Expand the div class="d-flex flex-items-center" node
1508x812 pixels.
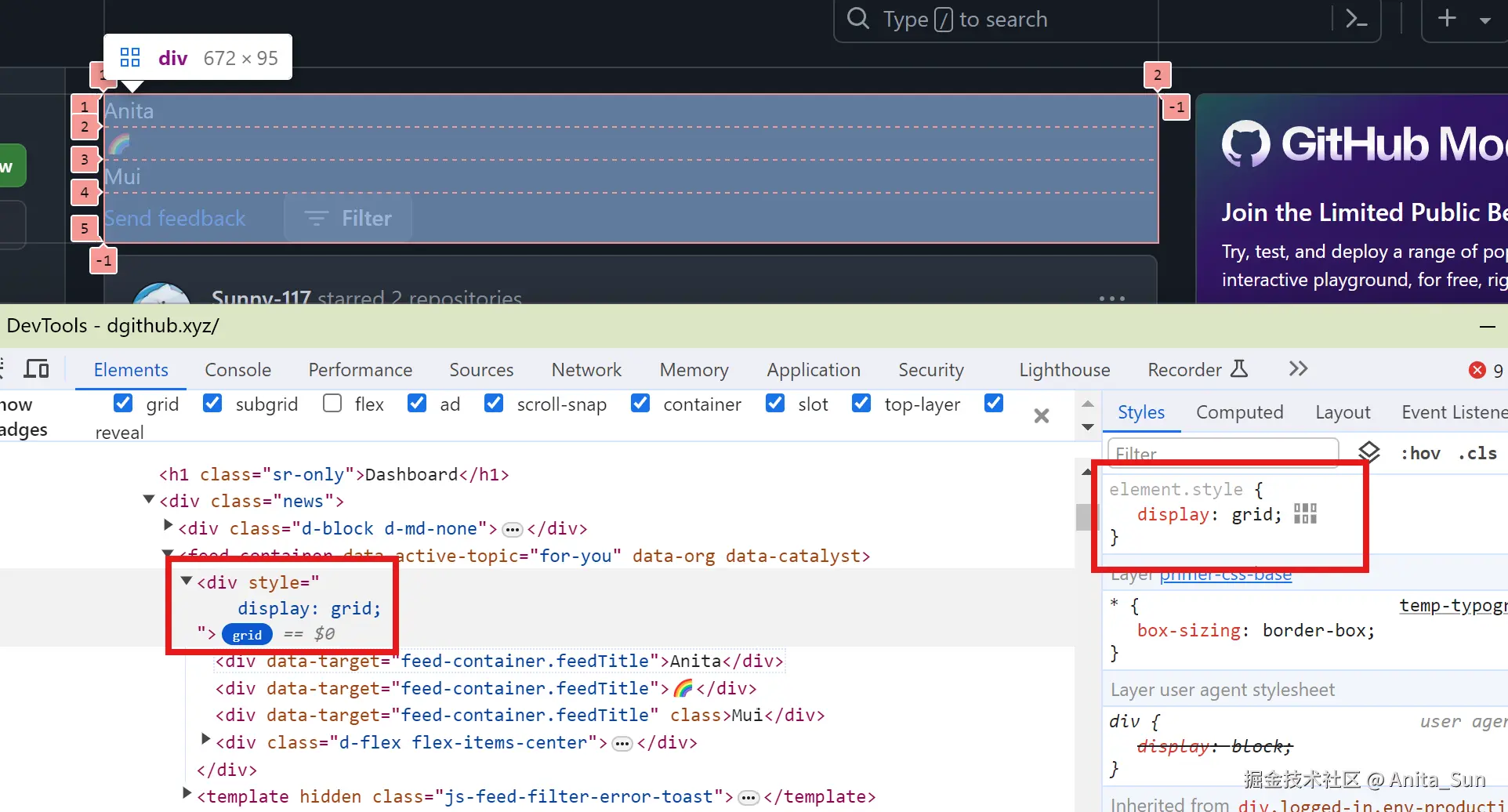pyautogui.click(x=205, y=738)
